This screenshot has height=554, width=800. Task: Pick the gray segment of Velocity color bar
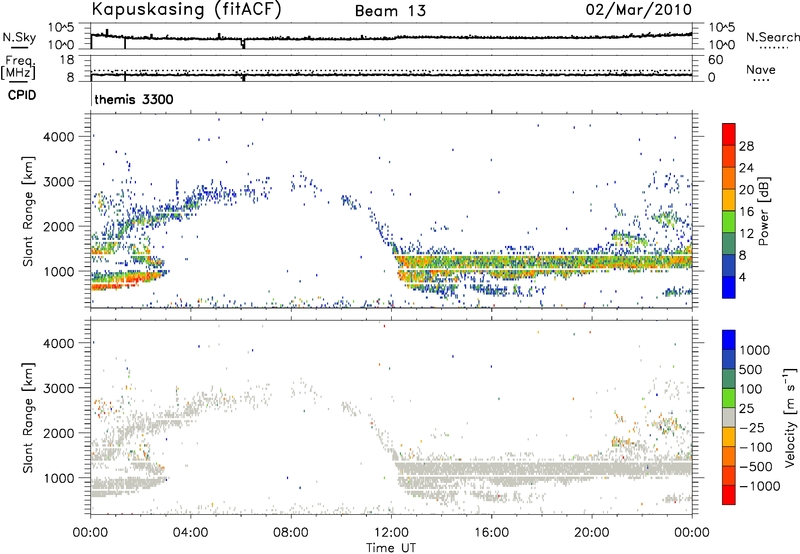click(729, 417)
